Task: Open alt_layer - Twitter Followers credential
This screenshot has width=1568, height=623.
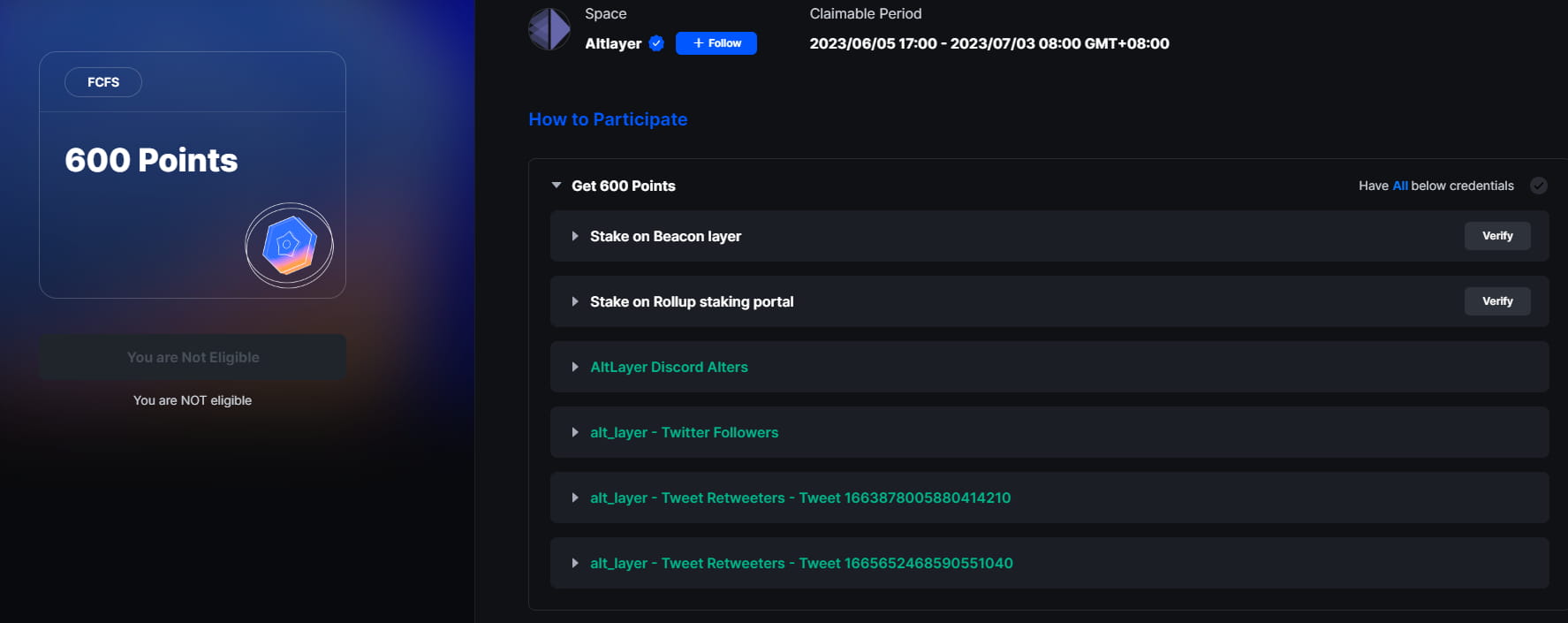Action: 684,432
